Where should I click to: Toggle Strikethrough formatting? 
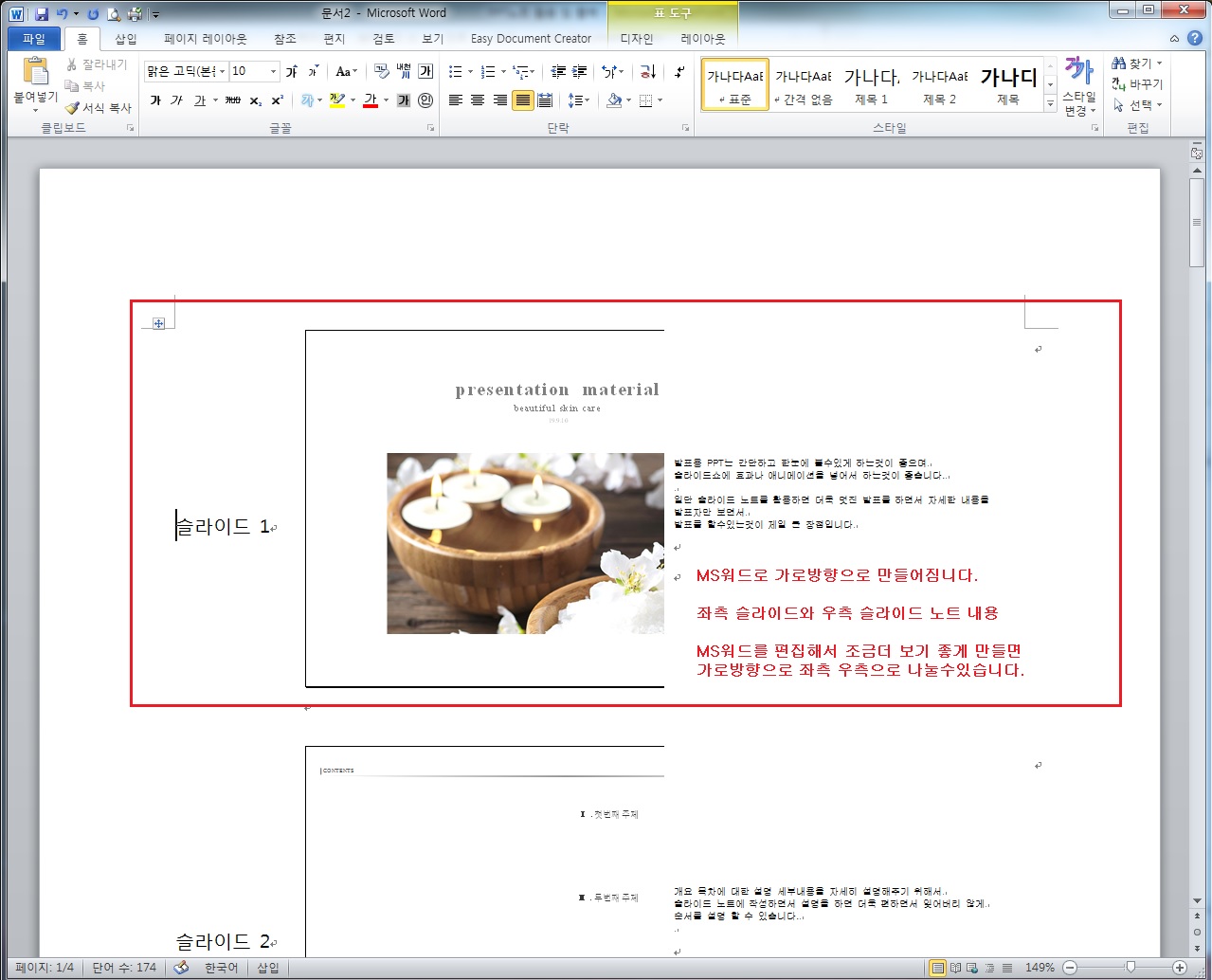(233, 100)
